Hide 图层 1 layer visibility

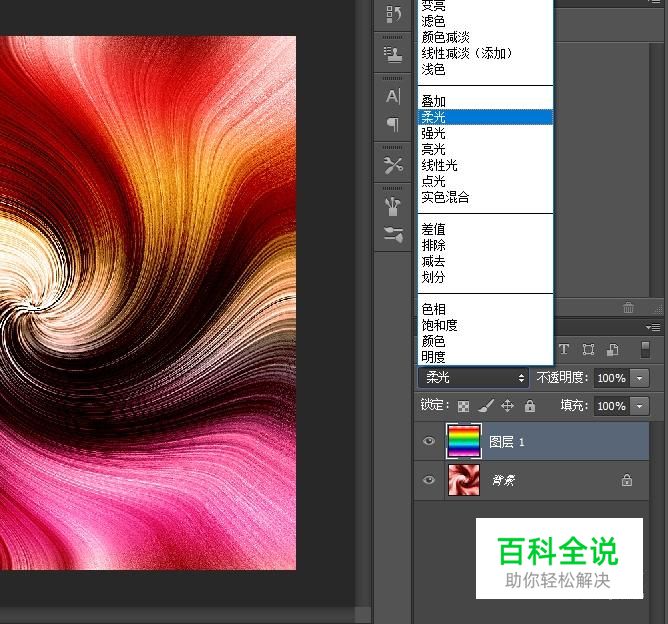[x=429, y=441]
